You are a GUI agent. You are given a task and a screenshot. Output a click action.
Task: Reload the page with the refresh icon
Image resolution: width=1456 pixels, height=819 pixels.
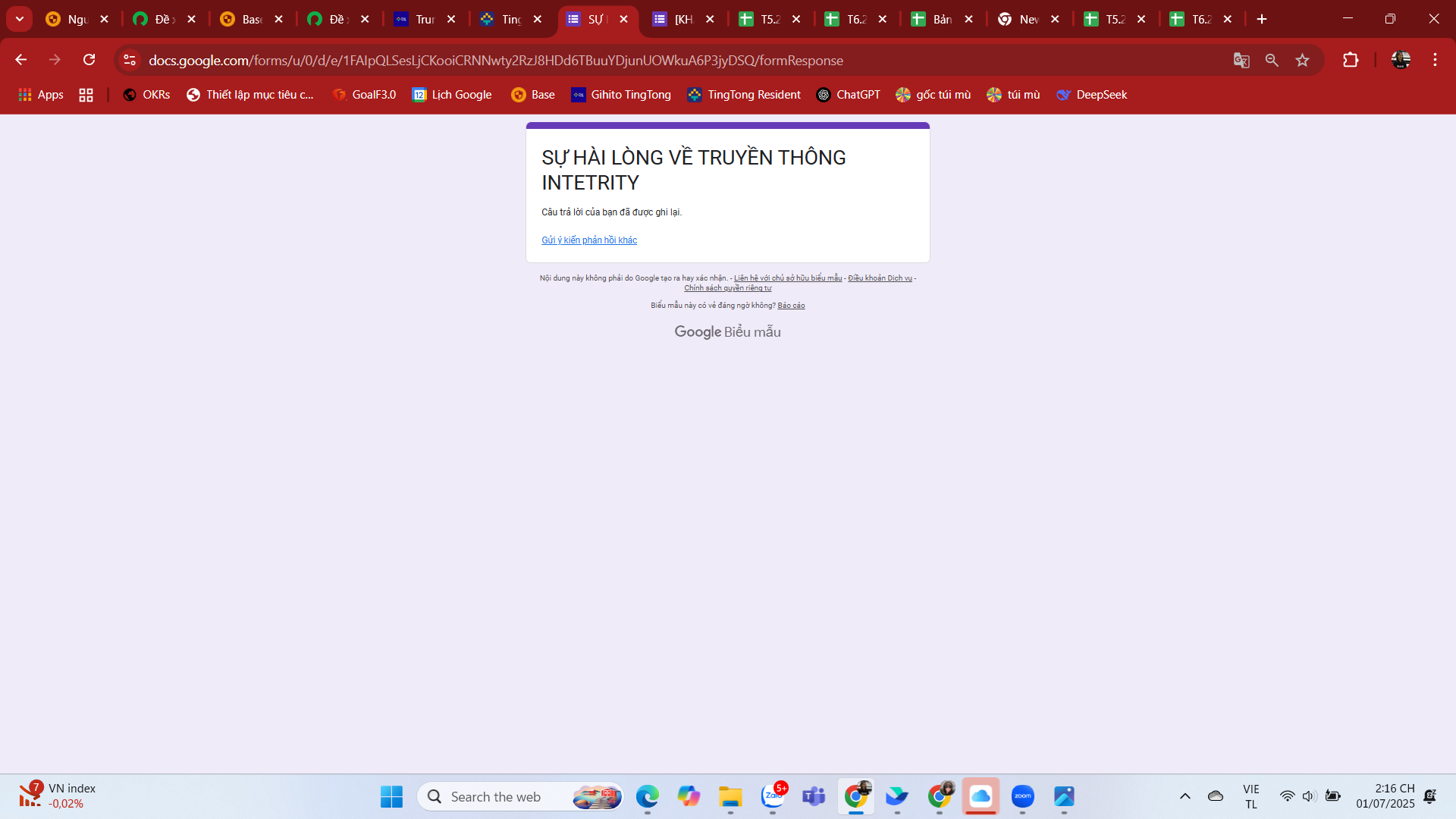[89, 60]
